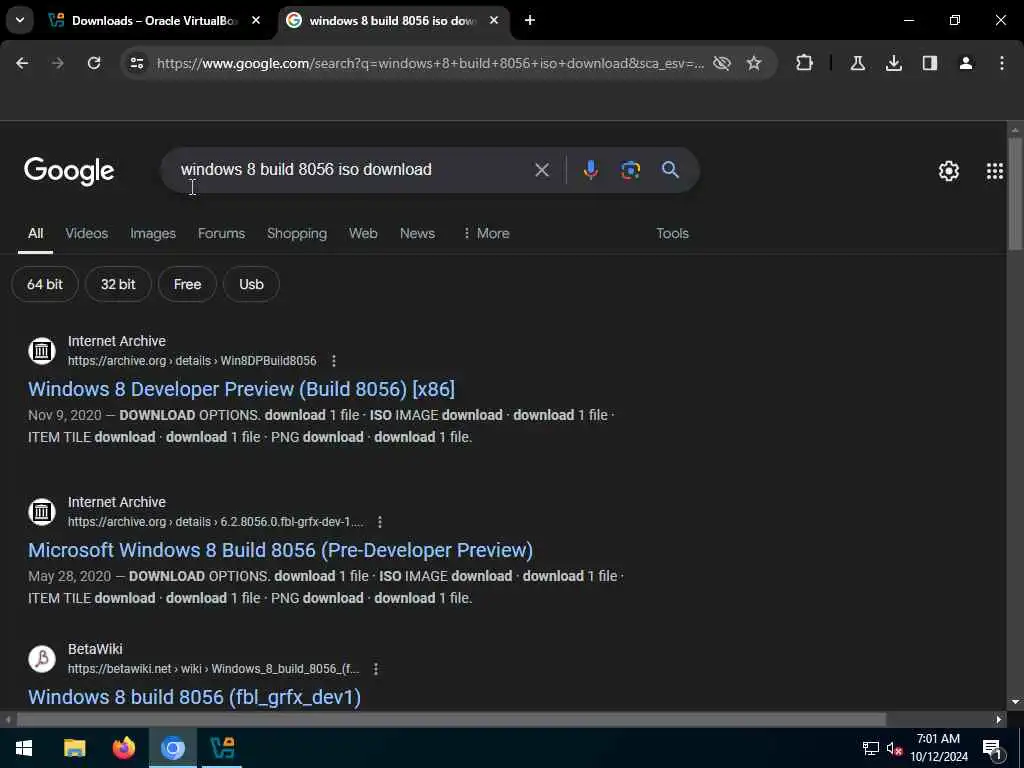This screenshot has height=768, width=1024.
Task: Switch to Forums results
Action: click(x=221, y=234)
